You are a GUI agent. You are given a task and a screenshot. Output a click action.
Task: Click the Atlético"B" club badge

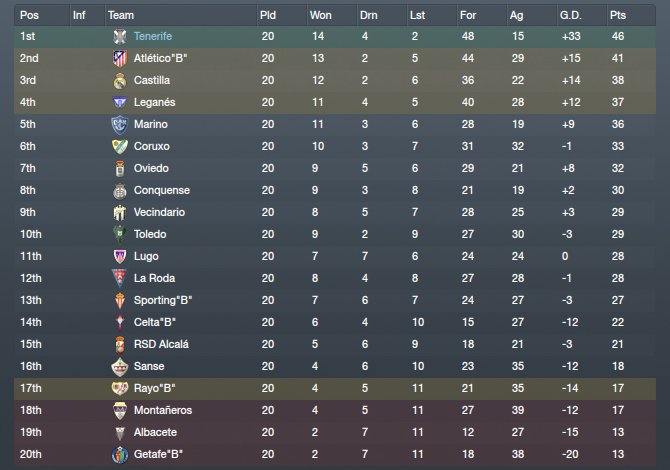coord(120,59)
